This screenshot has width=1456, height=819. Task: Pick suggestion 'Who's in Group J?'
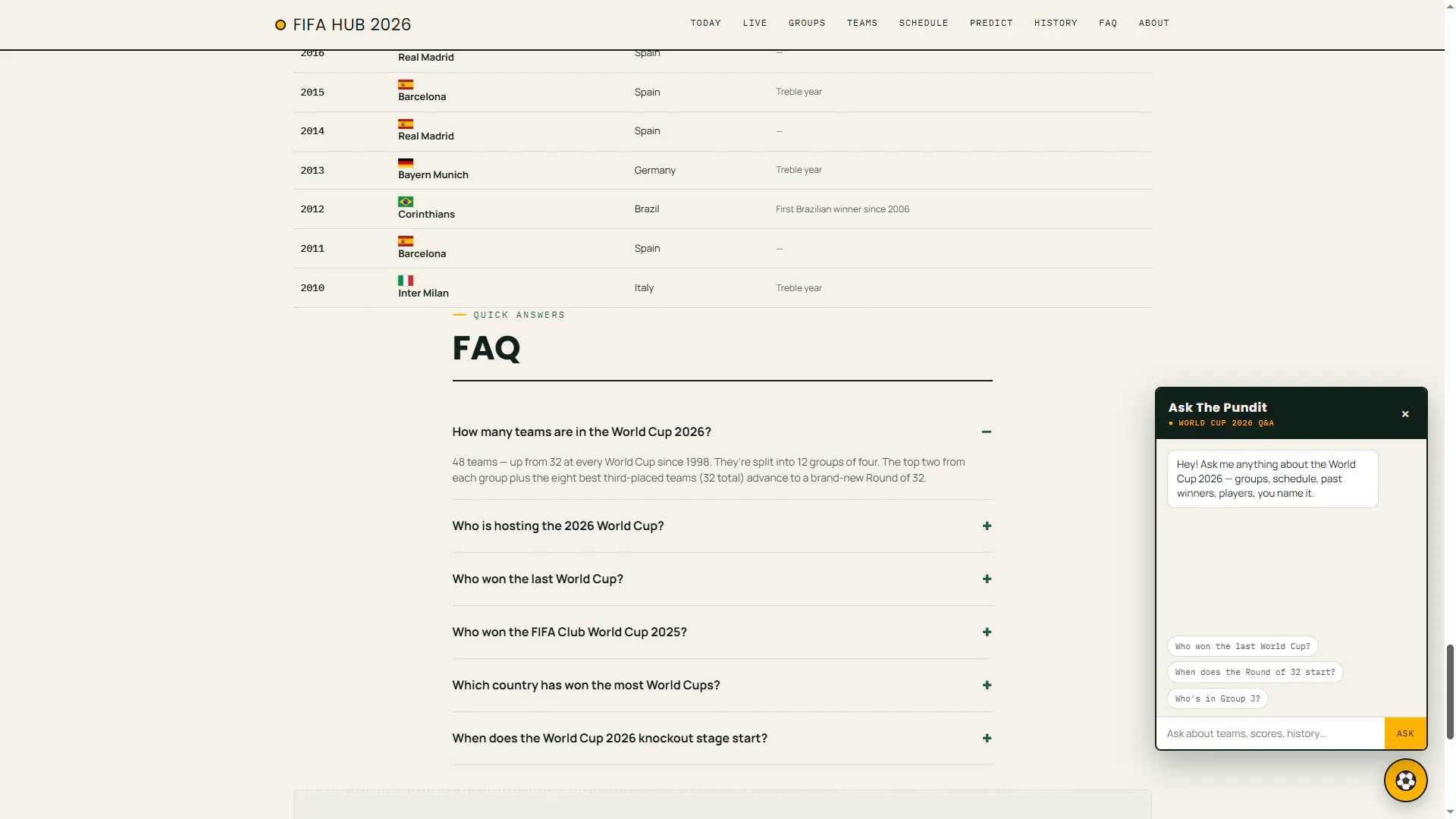point(1218,698)
